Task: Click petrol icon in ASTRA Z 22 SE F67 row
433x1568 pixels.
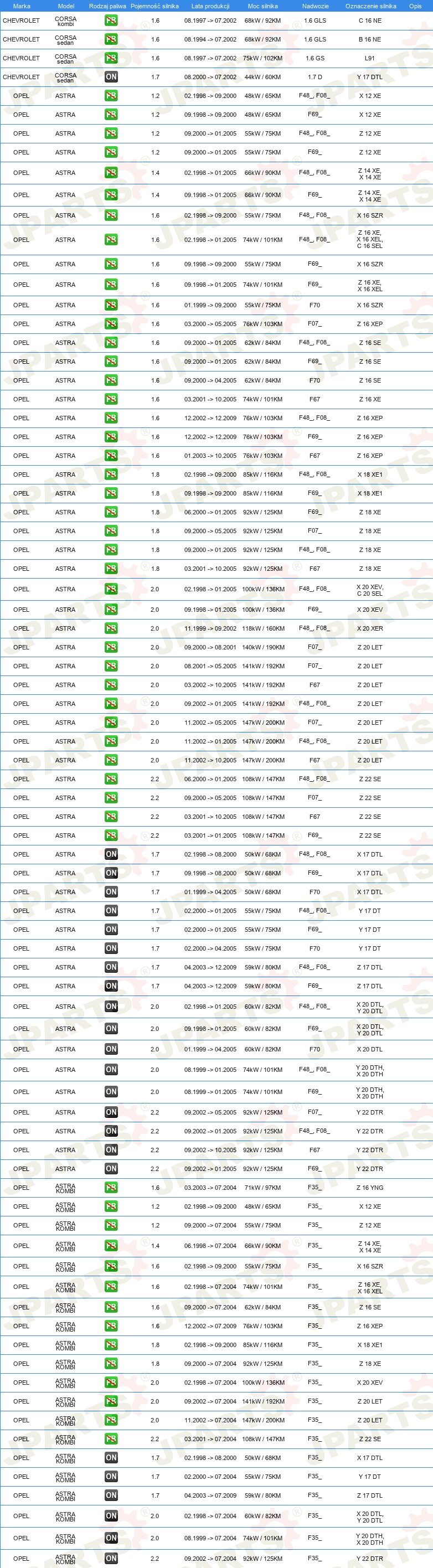Action: coord(111,816)
